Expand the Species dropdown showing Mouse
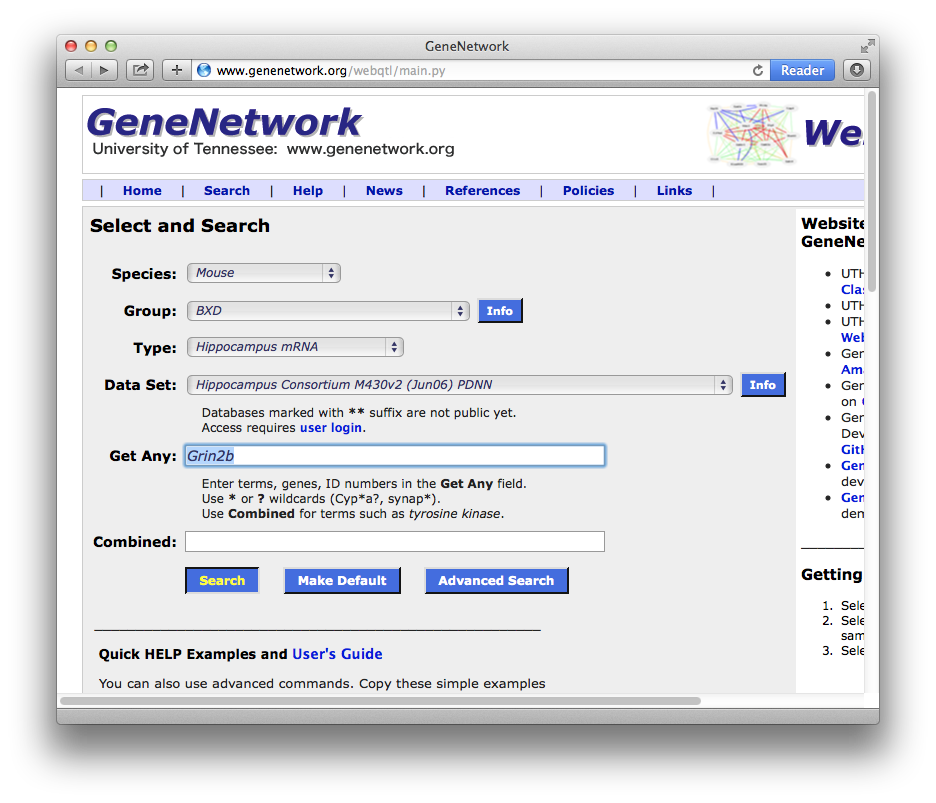This screenshot has height=803, width=936. pos(264,273)
